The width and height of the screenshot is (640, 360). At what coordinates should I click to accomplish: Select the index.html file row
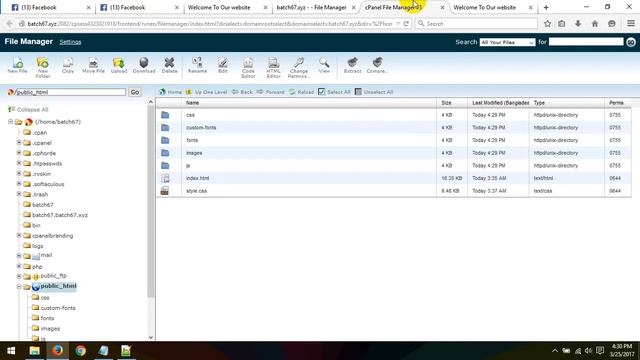coord(393,178)
